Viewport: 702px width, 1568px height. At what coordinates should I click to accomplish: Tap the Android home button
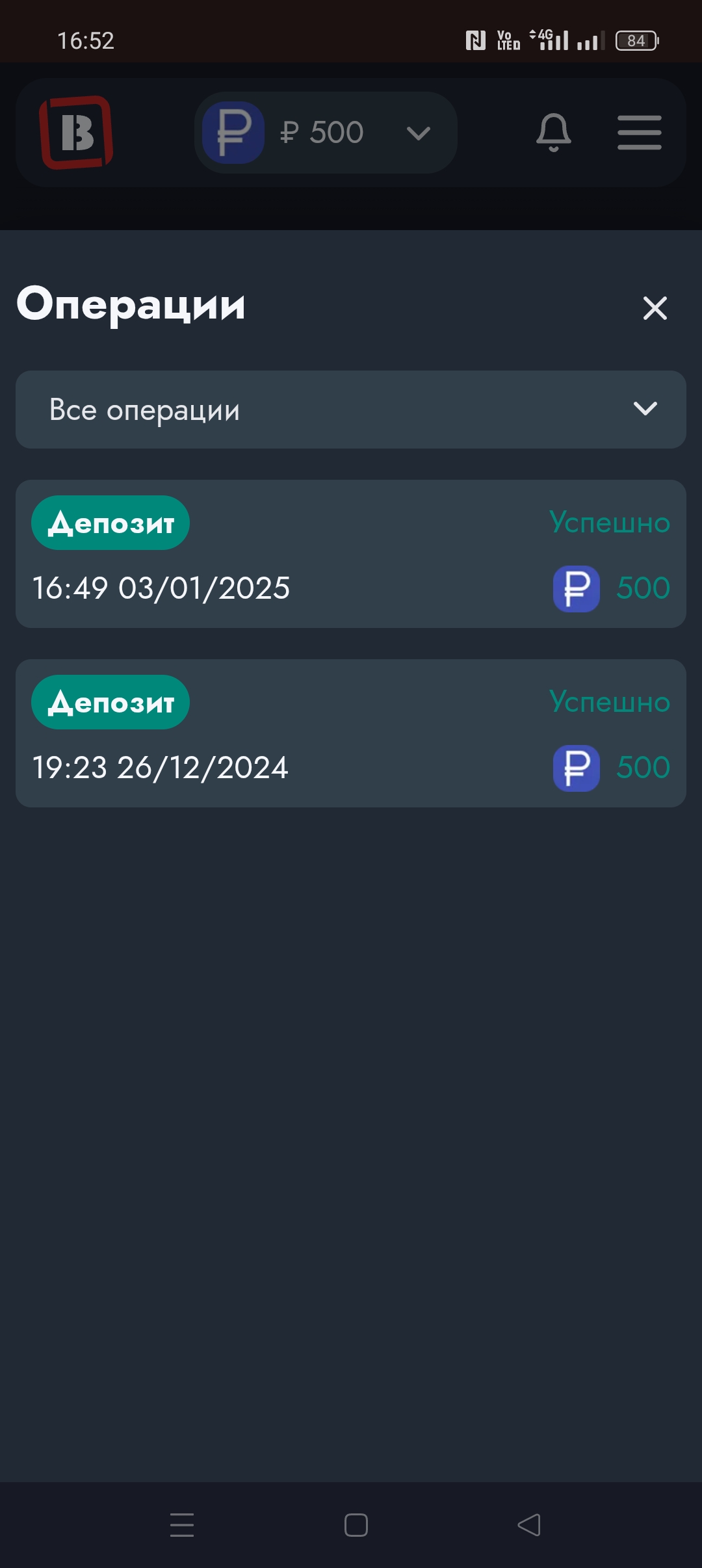356,1524
